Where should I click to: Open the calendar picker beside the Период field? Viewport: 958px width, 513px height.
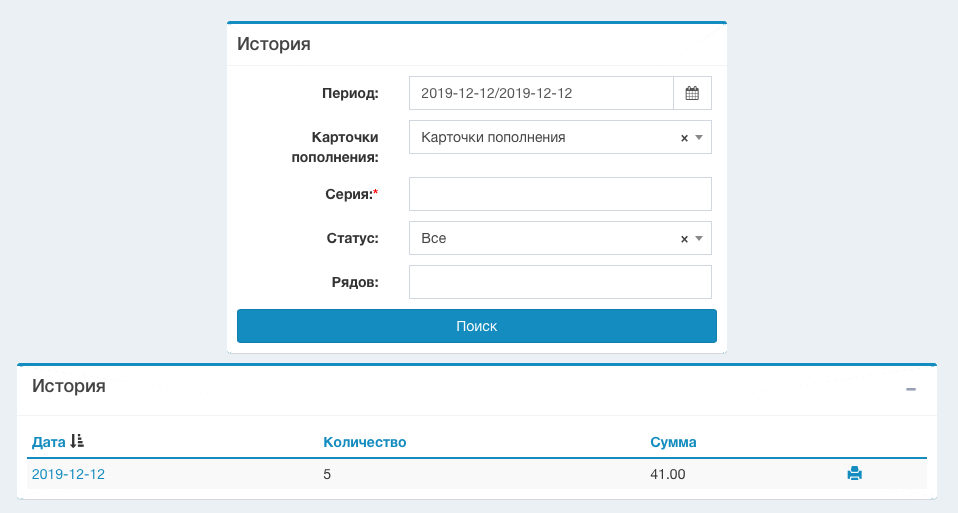click(x=692, y=93)
